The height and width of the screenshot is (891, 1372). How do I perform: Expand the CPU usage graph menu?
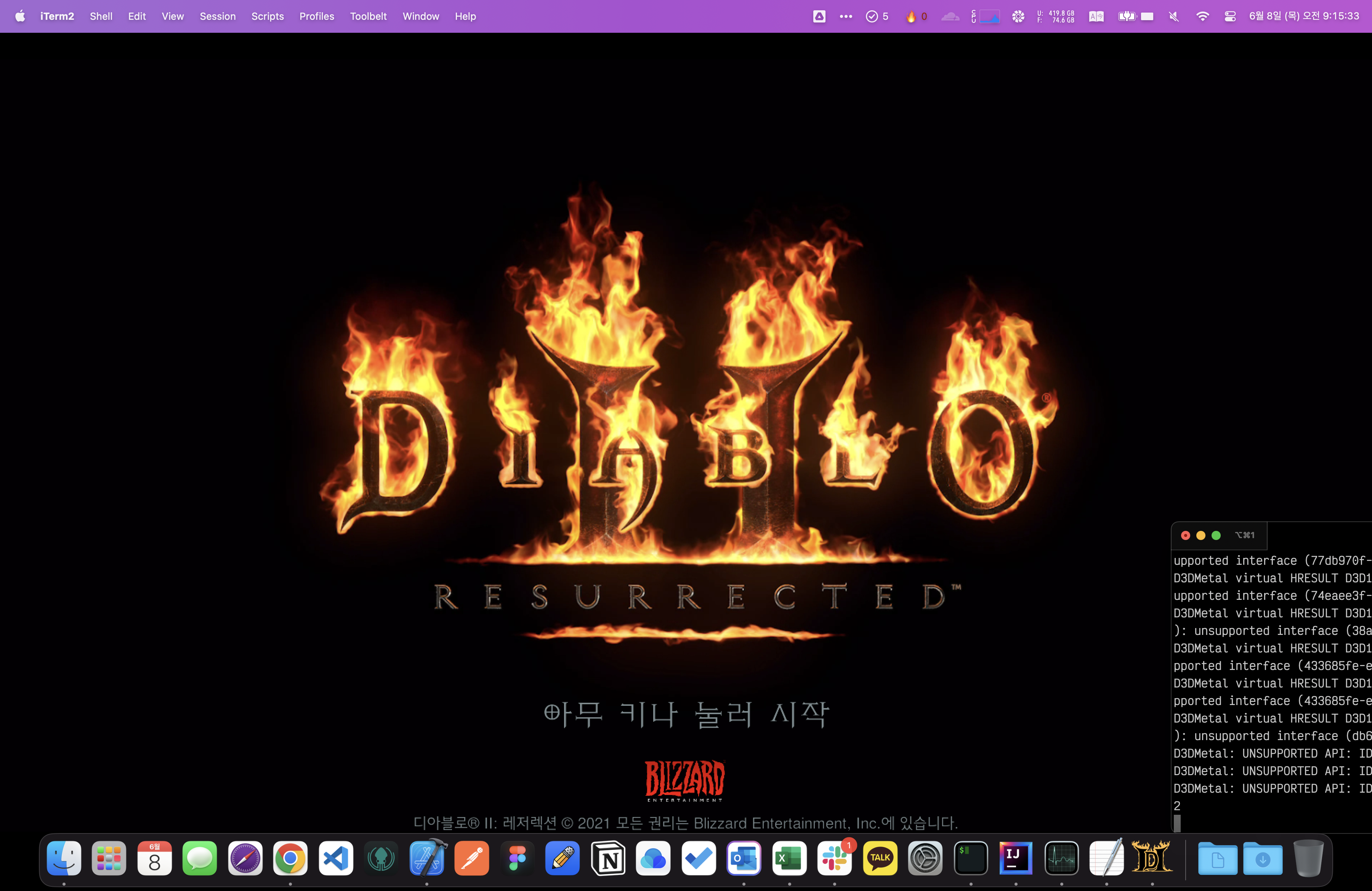pyautogui.click(x=985, y=16)
